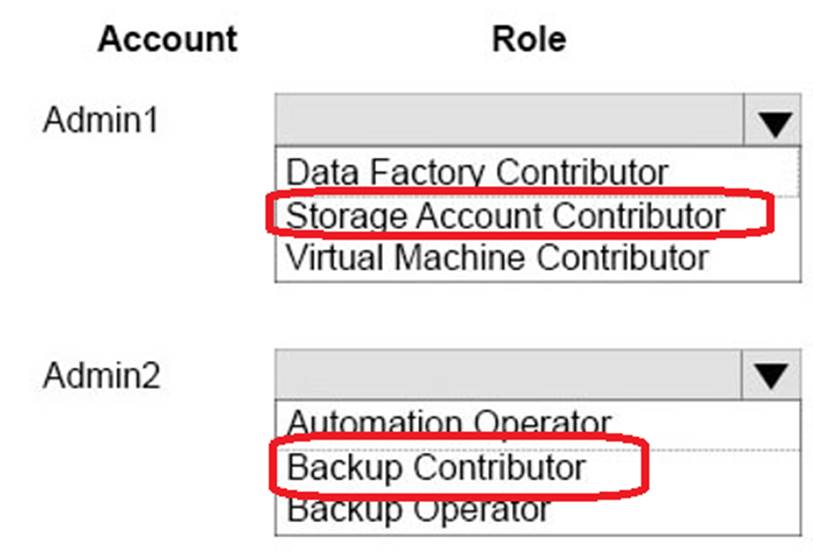The height and width of the screenshot is (555, 813).
Task: Click the Admin2 role dropdown arrow
Action: coord(773,376)
